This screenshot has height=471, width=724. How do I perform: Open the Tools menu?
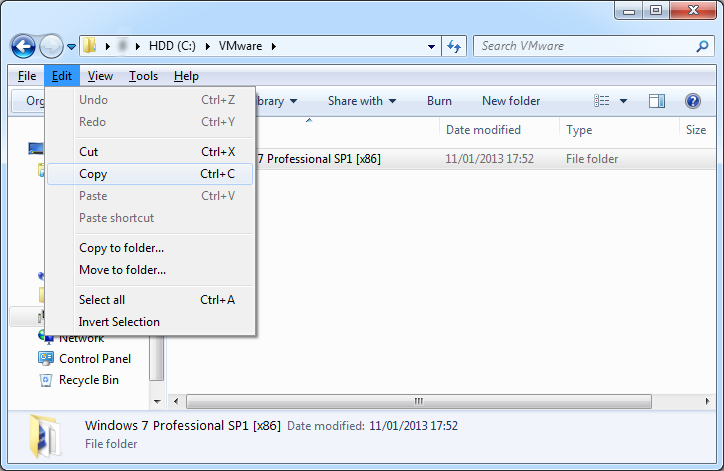click(x=143, y=76)
